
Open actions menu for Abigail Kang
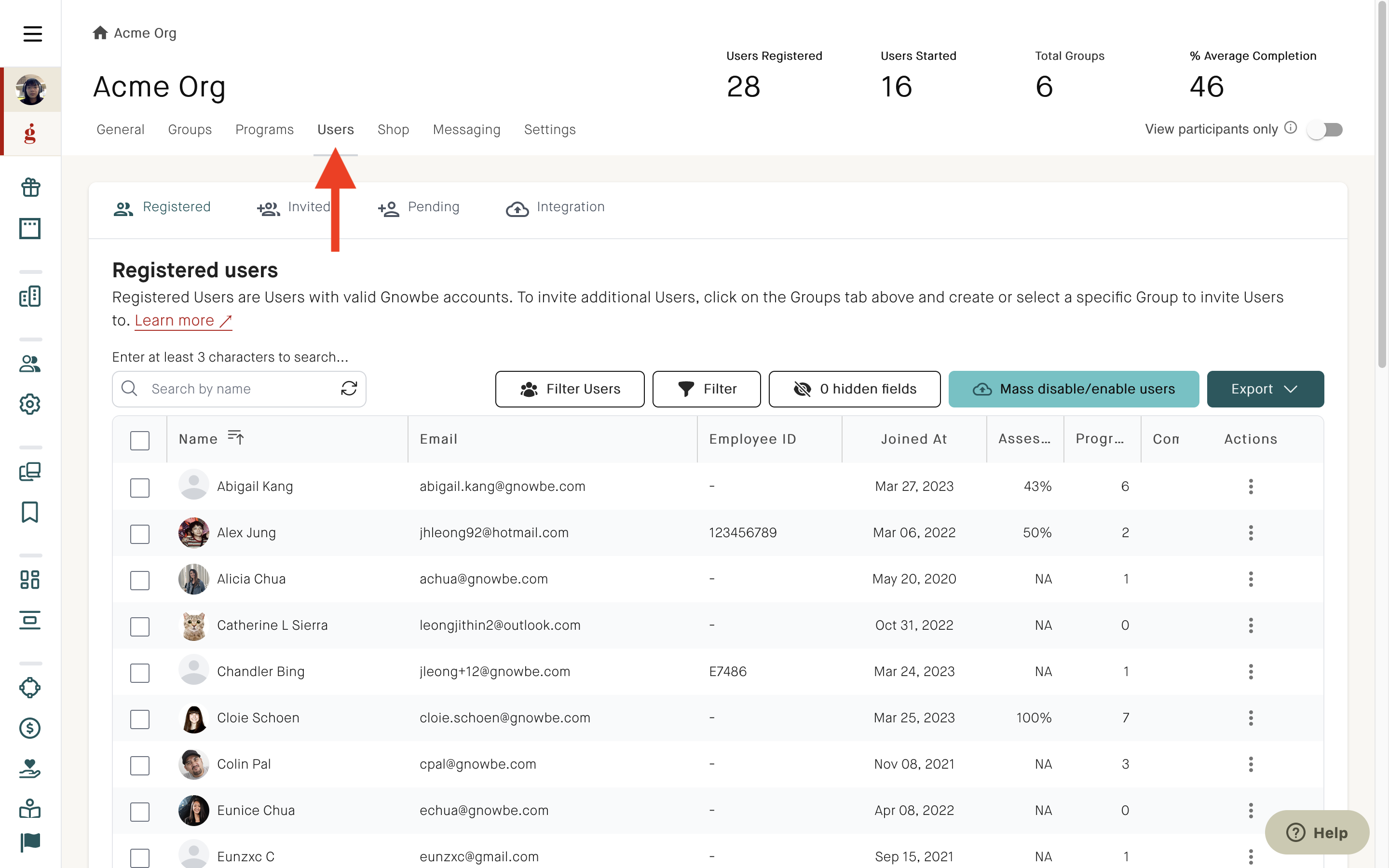click(1251, 486)
